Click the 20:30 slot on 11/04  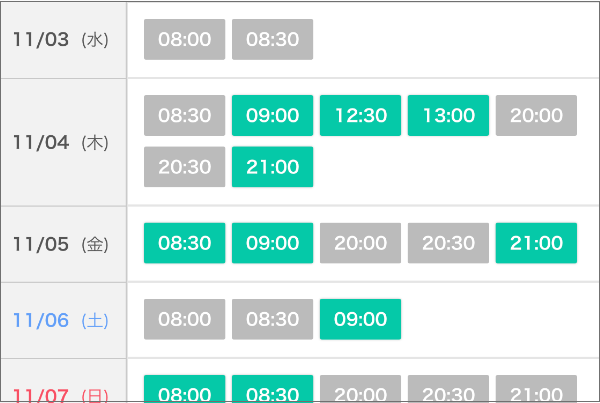click(184, 167)
